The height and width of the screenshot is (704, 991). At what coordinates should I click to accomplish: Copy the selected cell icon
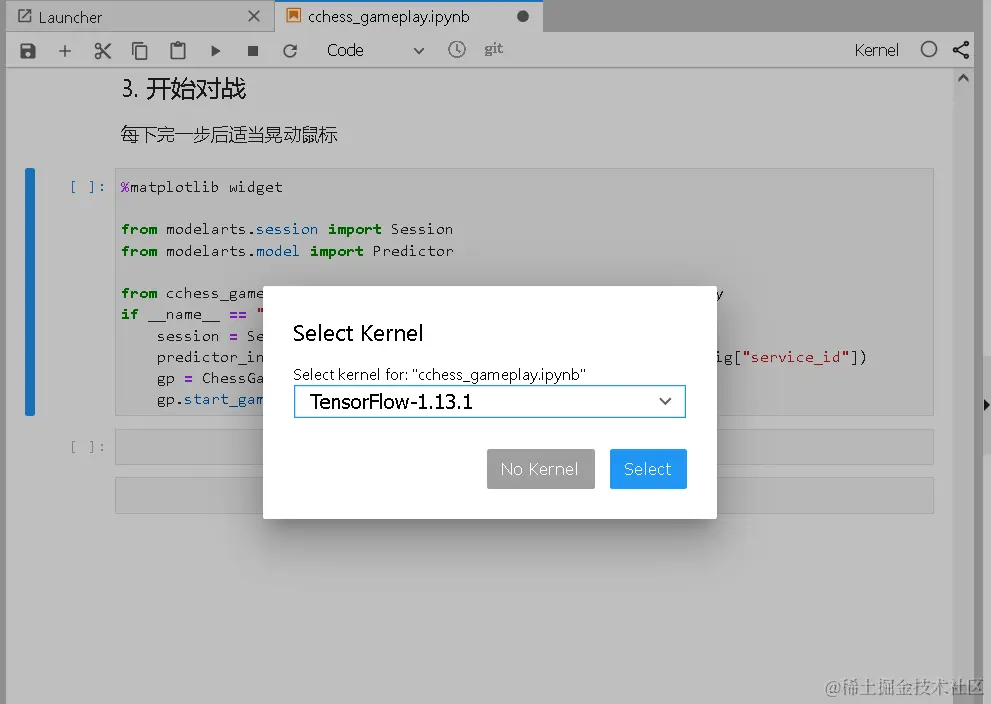(x=140, y=51)
